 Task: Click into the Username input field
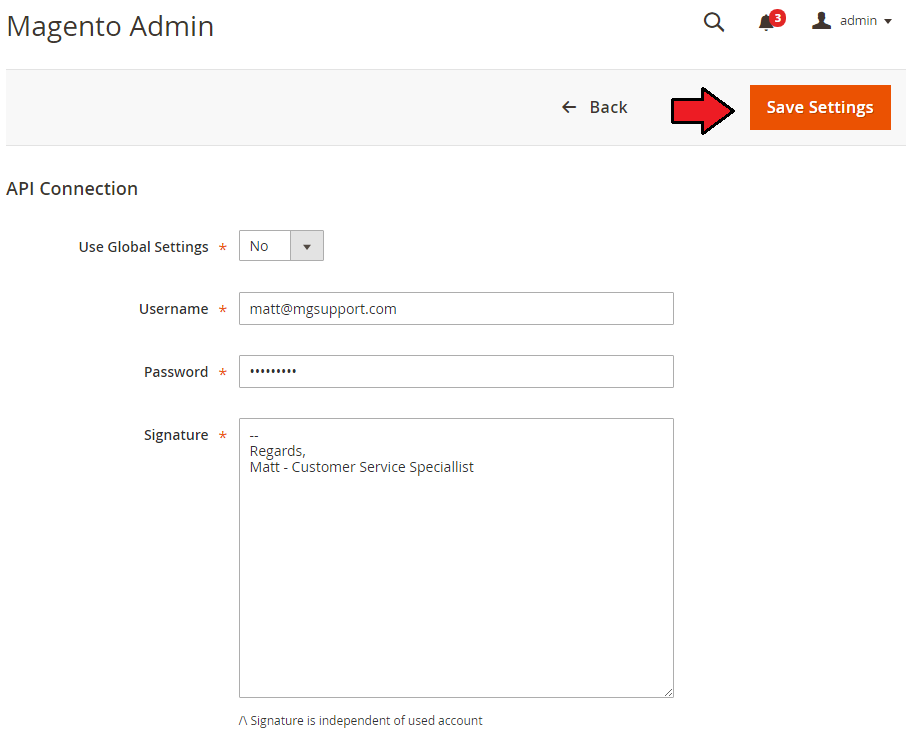point(456,309)
